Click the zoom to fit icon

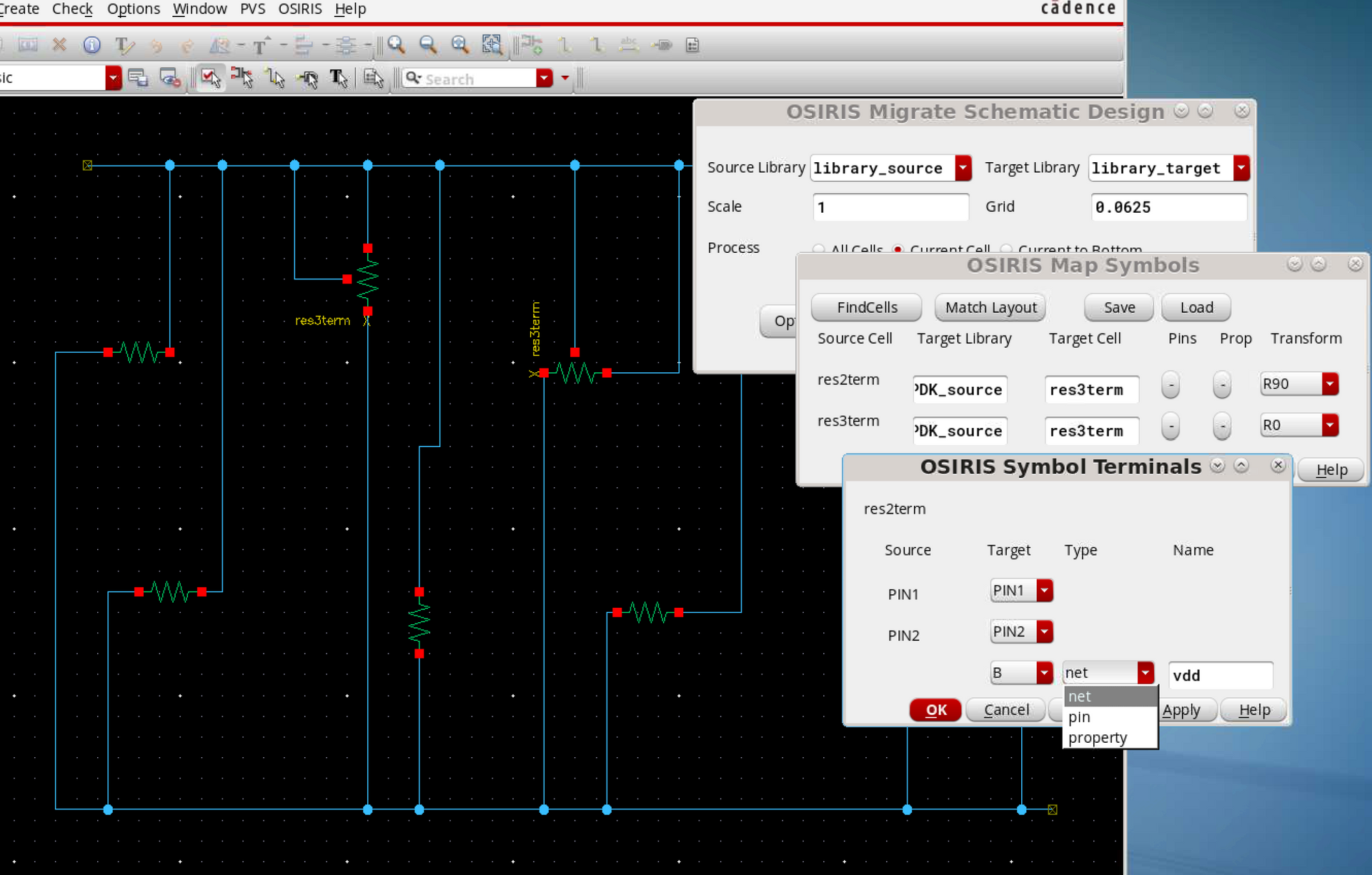[x=459, y=45]
